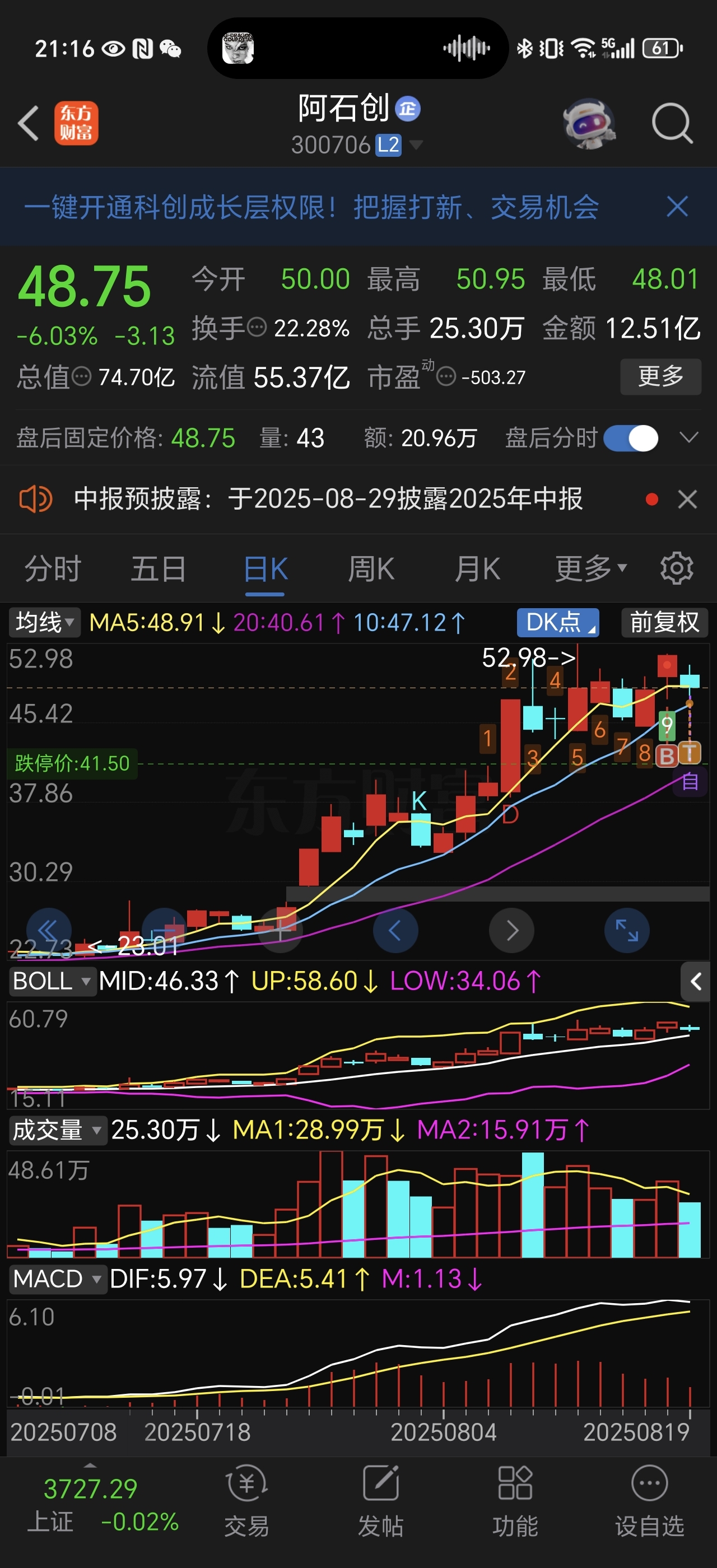
Task: Close the blue promotion banner
Action: click(677, 207)
